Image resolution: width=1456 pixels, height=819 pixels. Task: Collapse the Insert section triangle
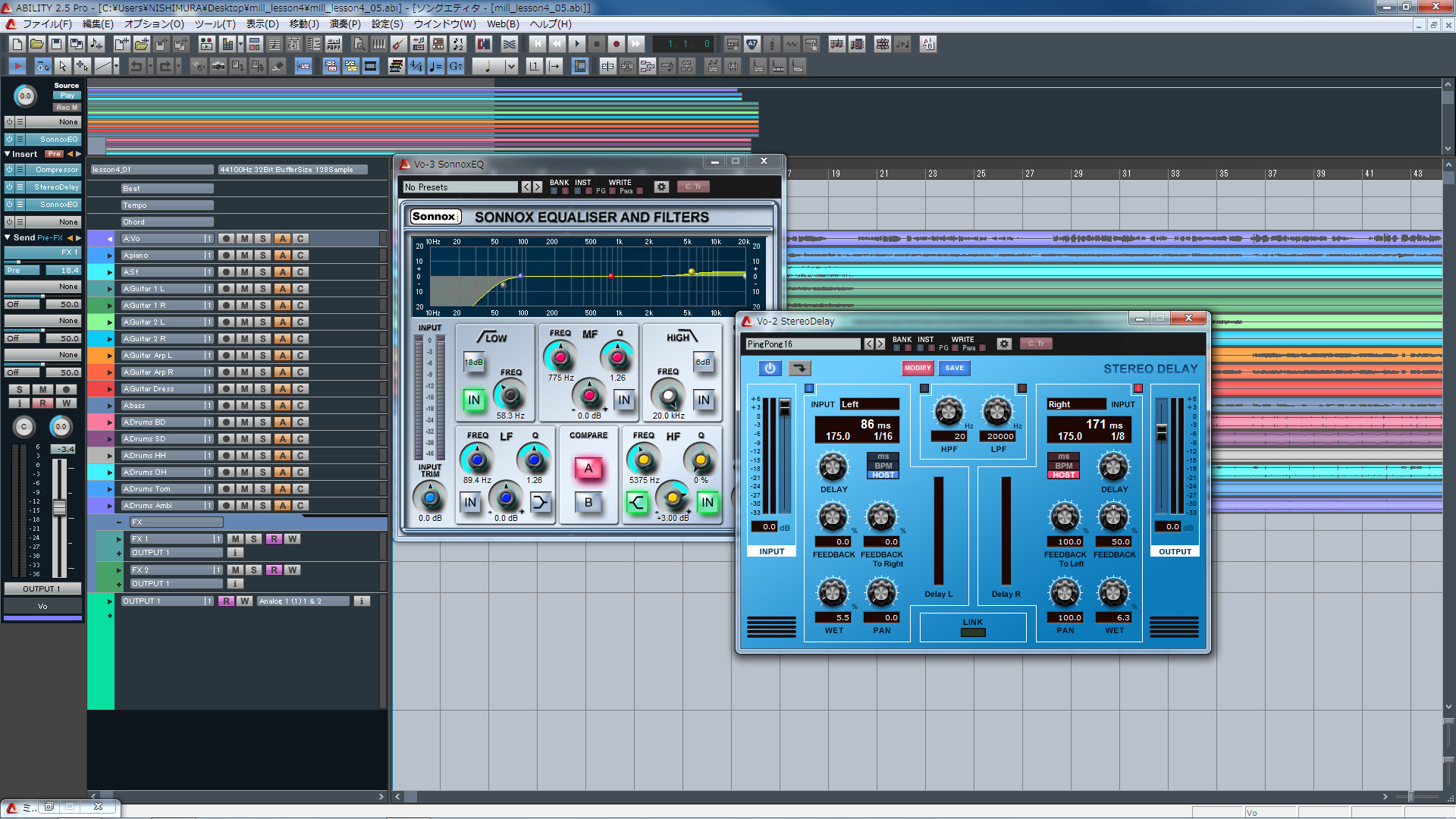8,154
